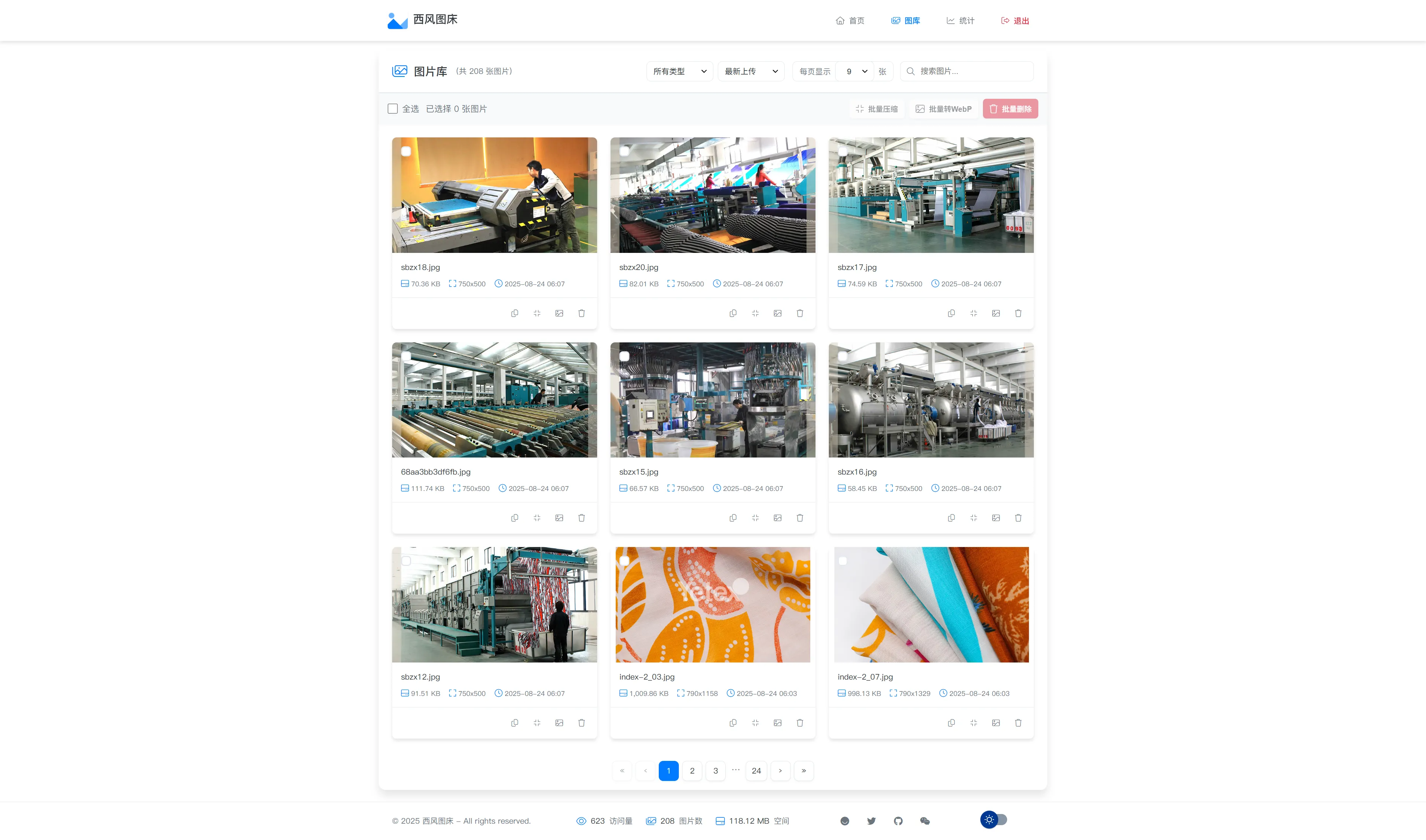This screenshot has width=1426, height=840.
Task: Open the WeChat icon in footer
Action: (925, 821)
